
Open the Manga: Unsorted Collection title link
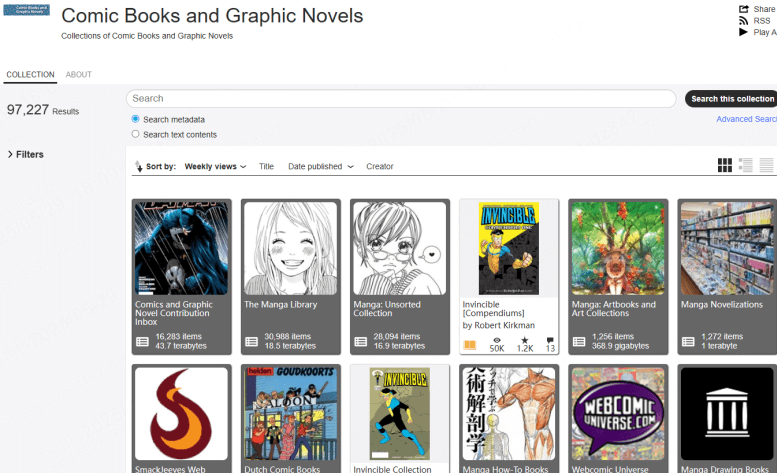click(387, 309)
